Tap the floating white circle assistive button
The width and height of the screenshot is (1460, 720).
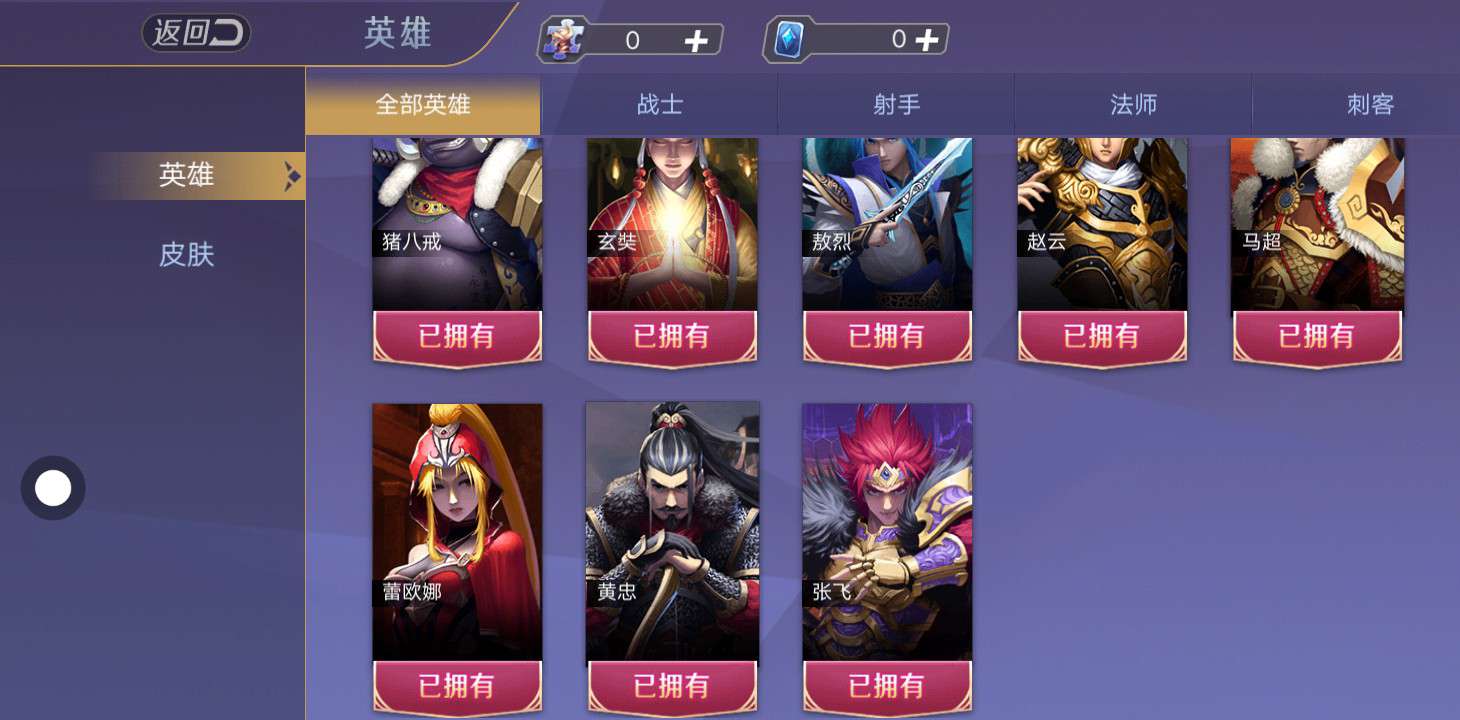[53, 488]
